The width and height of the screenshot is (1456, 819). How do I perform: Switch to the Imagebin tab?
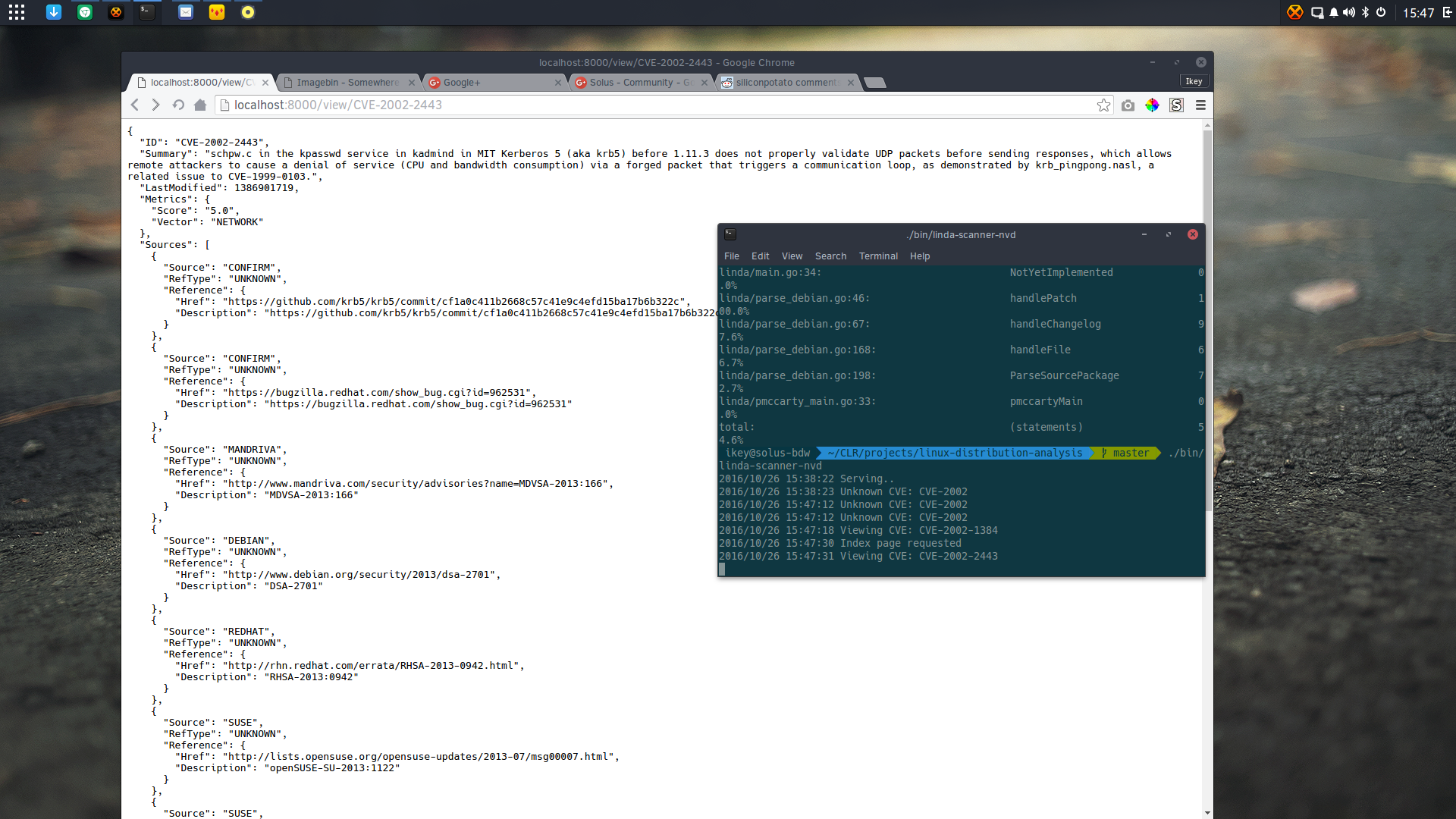coord(348,83)
